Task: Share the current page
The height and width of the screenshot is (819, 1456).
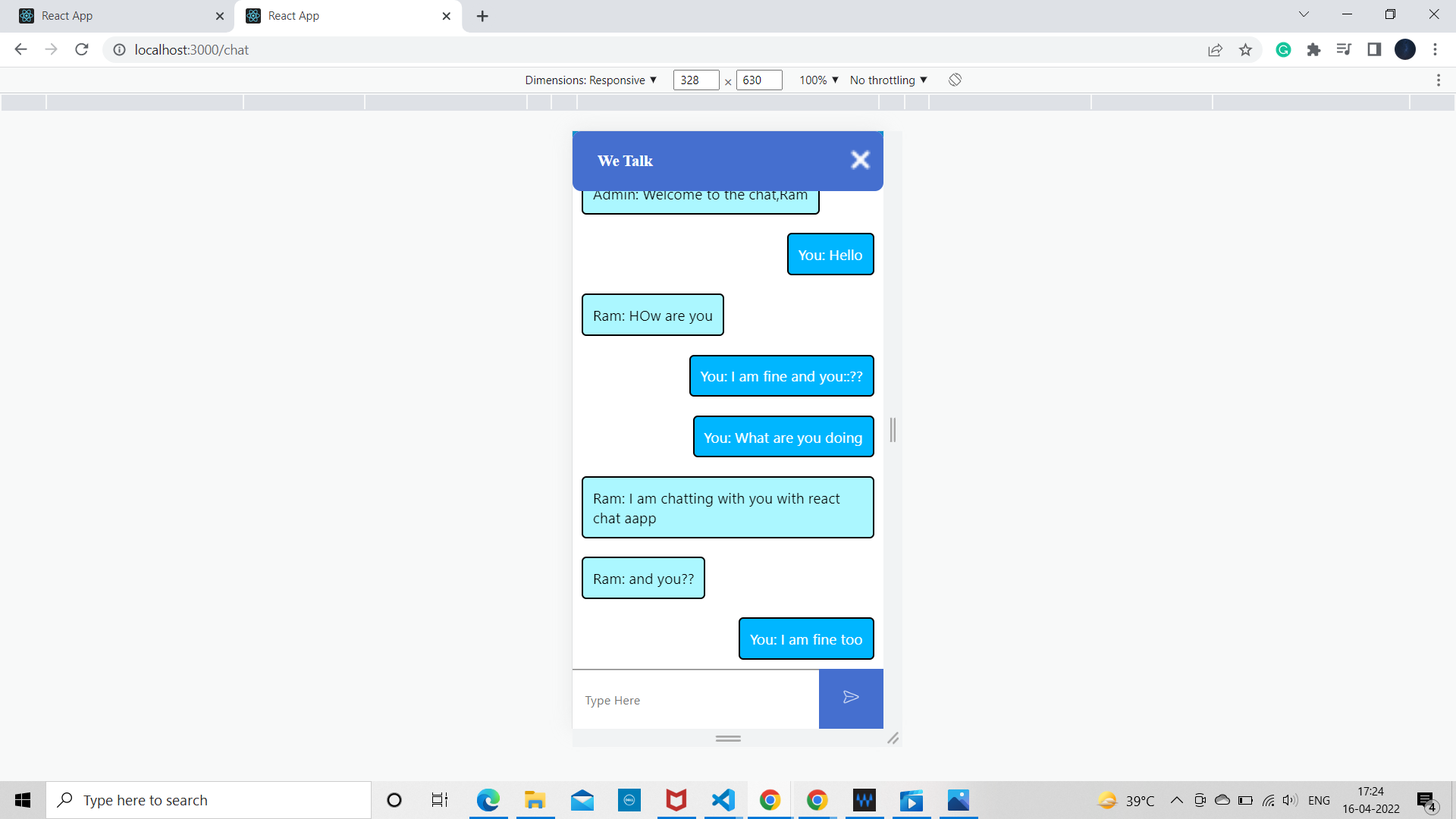Action: (x=1216, y=49)
